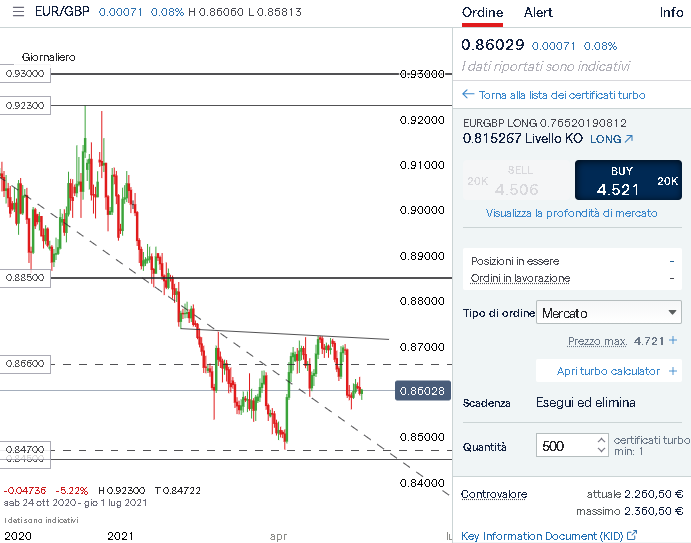Image resolution: width=691 pixels, height=543 pixels.
Task: Expand the Tipo di ordine dropdown
Action: point(609,313)
